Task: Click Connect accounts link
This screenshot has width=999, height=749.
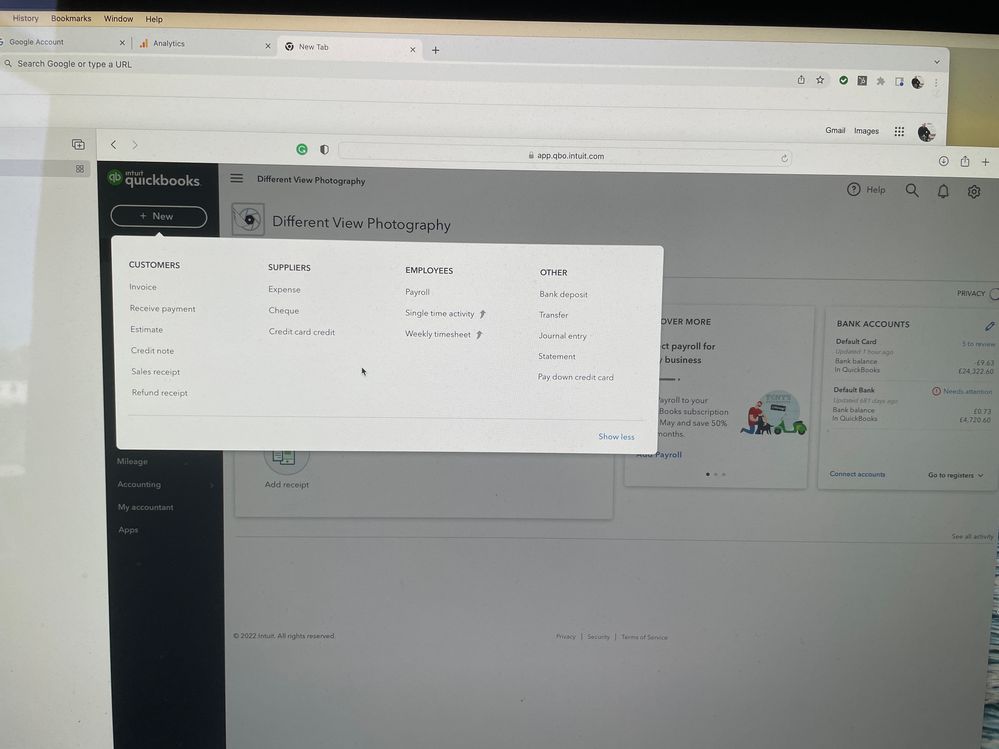Action: pos(857,474)
